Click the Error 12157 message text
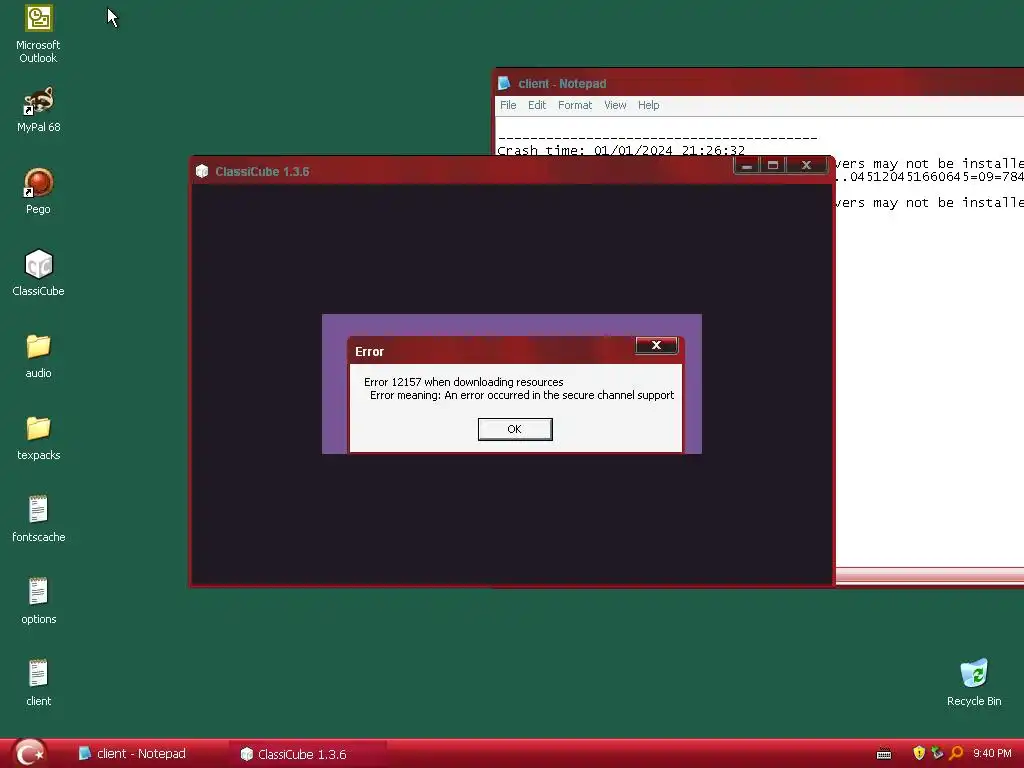Image resolution: width=1024 pixels, height=768 pixels. point(464,382)
